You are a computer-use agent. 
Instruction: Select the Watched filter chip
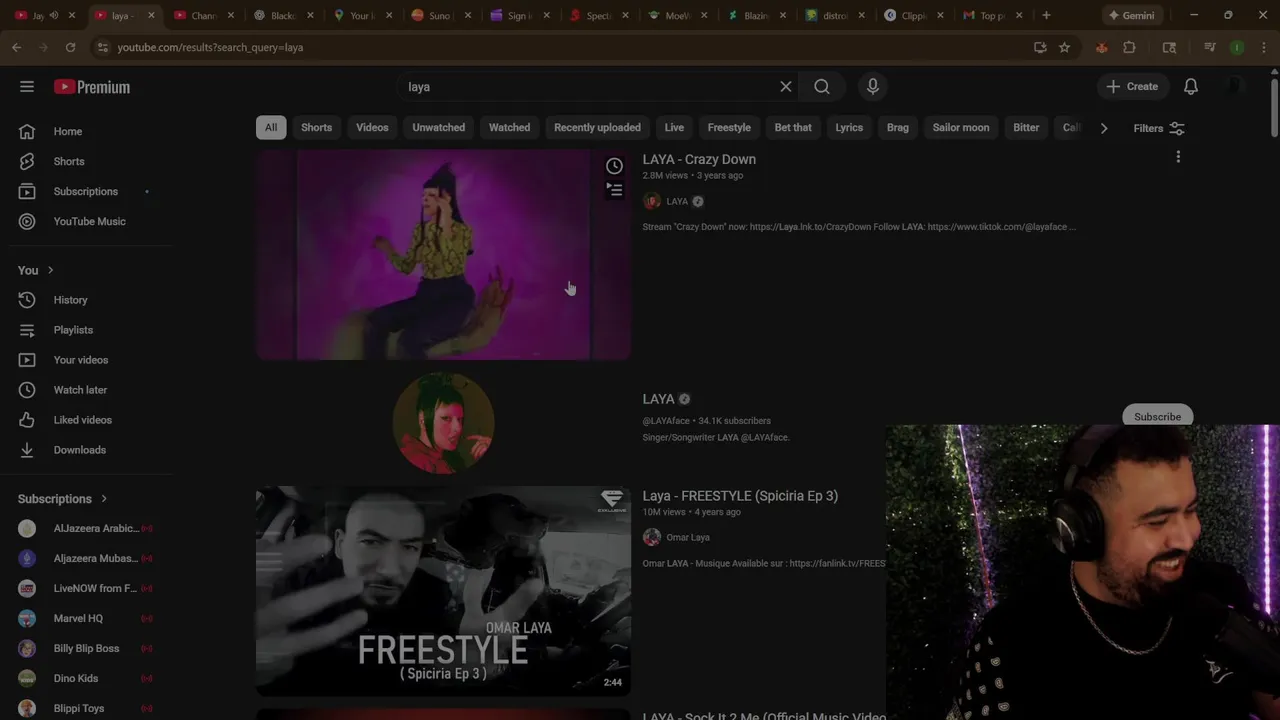click(509, 127)
